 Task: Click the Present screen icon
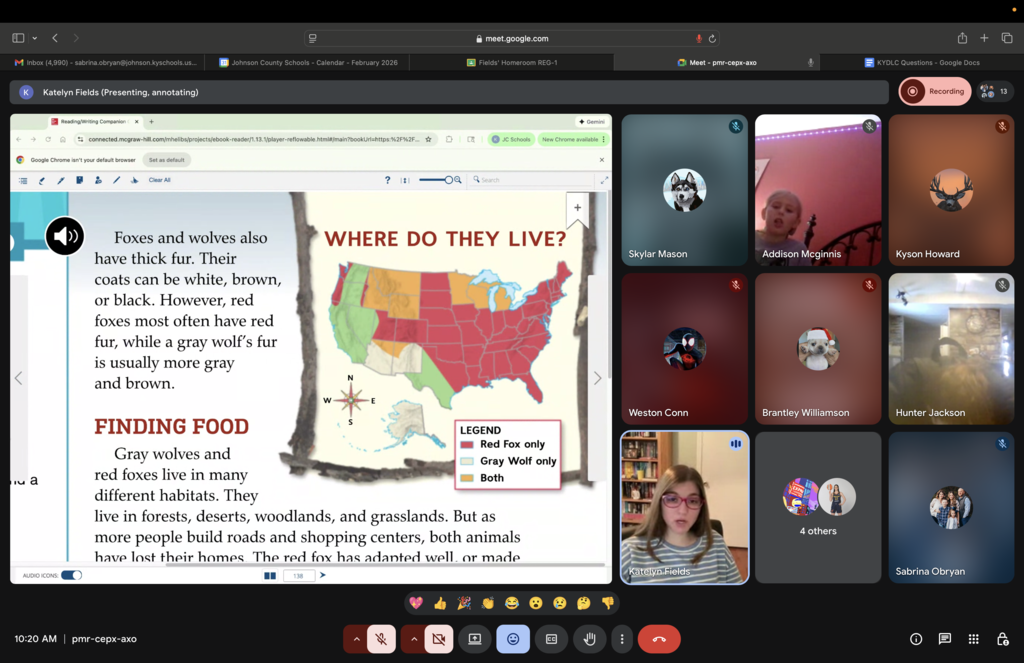coord(475,639)
